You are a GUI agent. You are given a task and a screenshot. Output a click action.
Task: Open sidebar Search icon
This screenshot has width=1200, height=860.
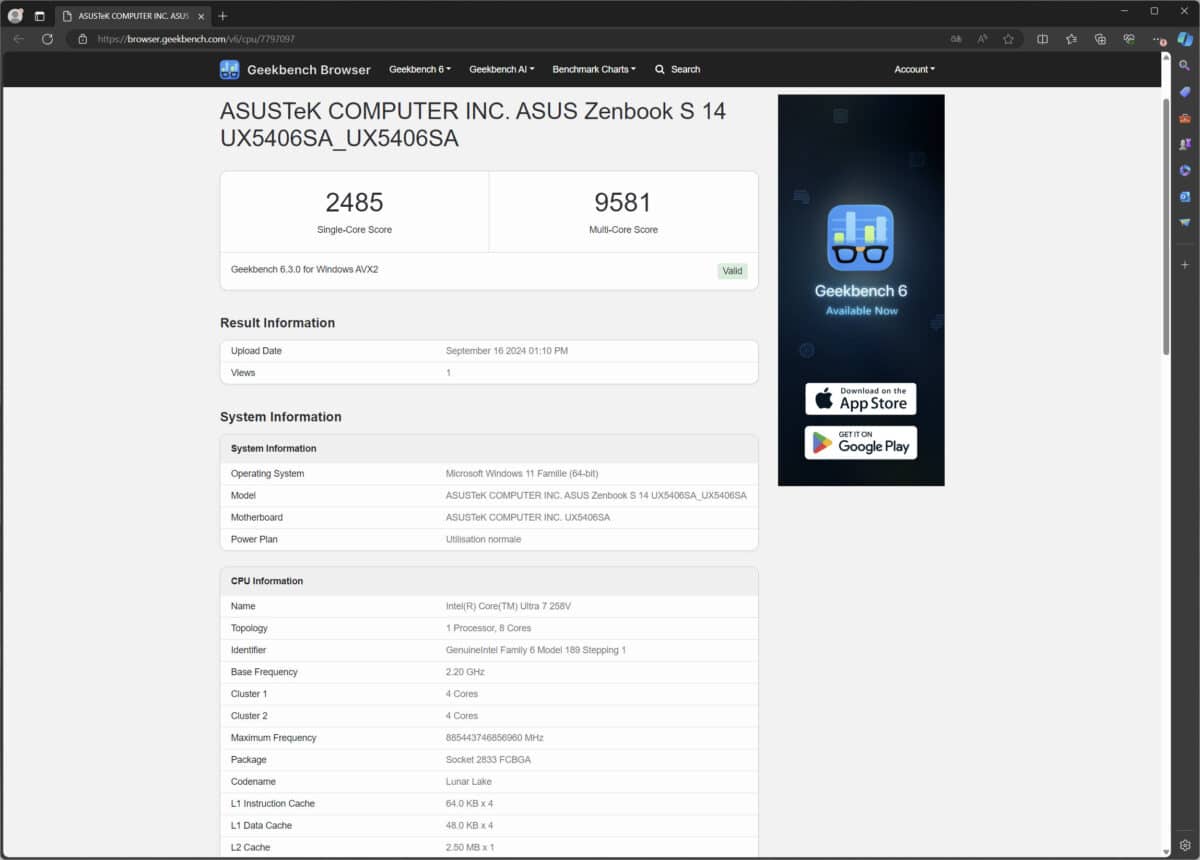click(1185, 65)
